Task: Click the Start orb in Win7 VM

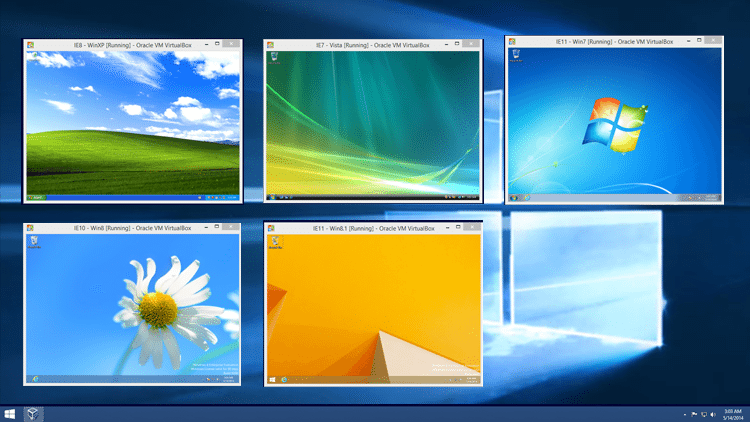Action: [514, 198]
